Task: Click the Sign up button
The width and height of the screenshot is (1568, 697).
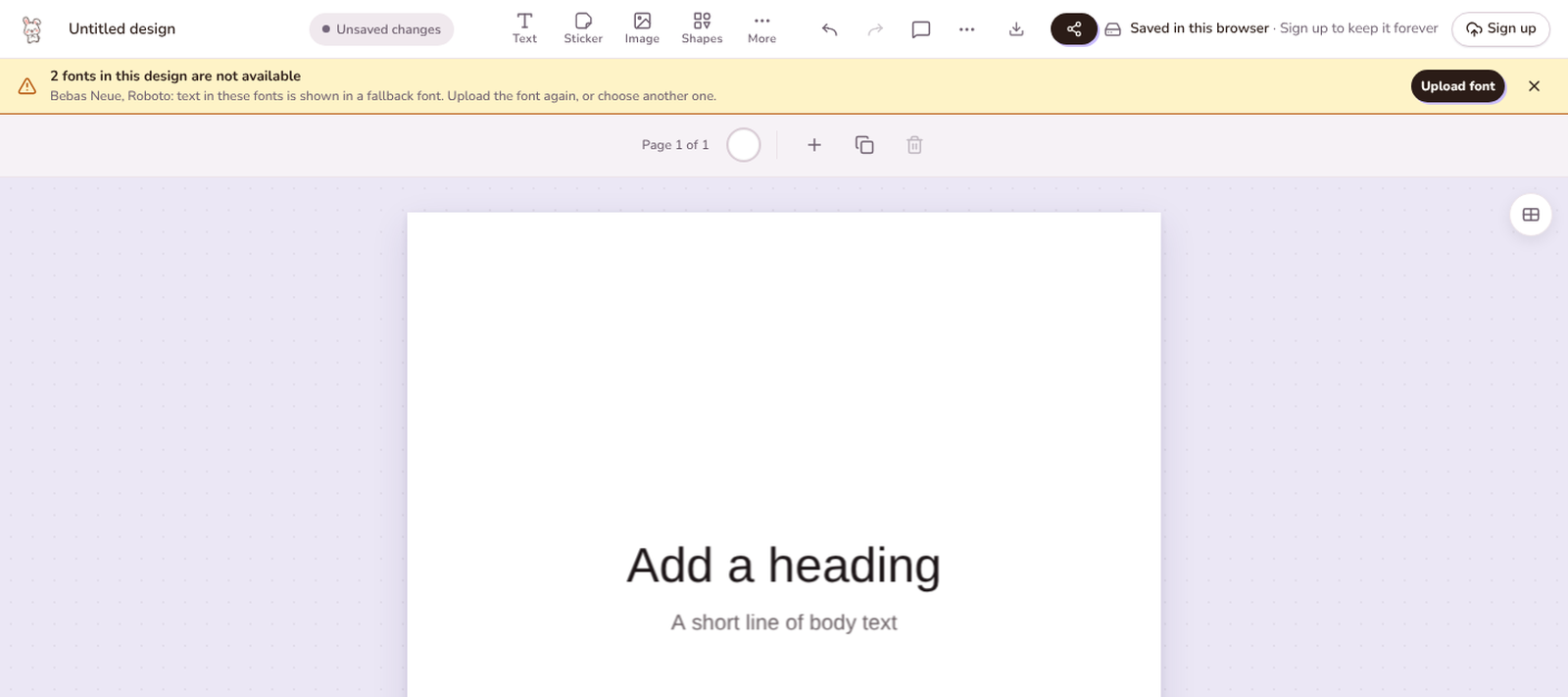Action: point(1500,29)
